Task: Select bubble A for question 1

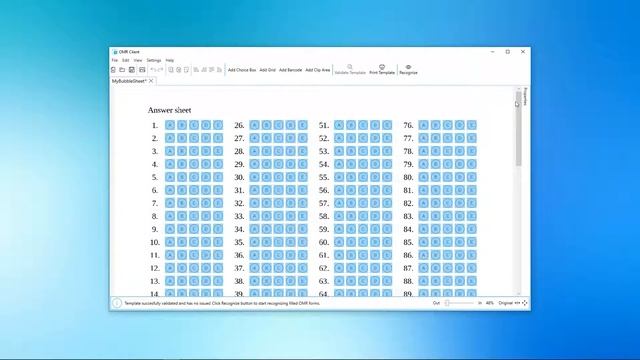Action: click(x=170, y=125)
